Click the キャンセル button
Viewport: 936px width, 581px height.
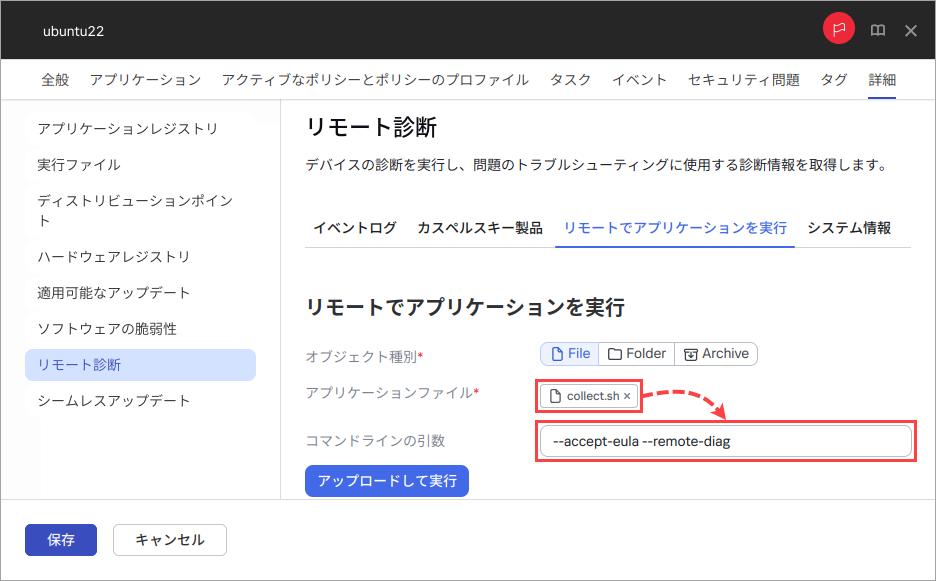170,540
